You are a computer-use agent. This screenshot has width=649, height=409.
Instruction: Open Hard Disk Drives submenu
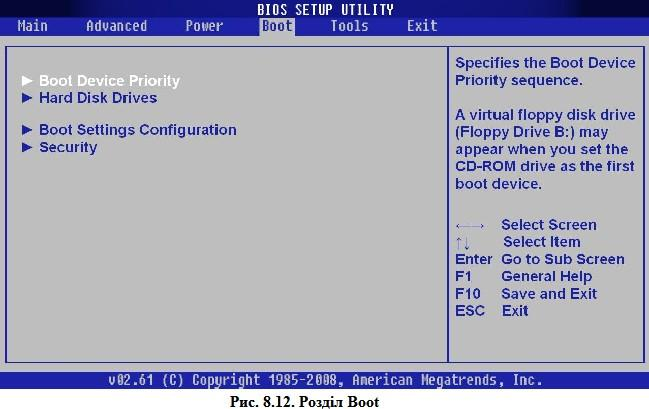coord(98,98)
